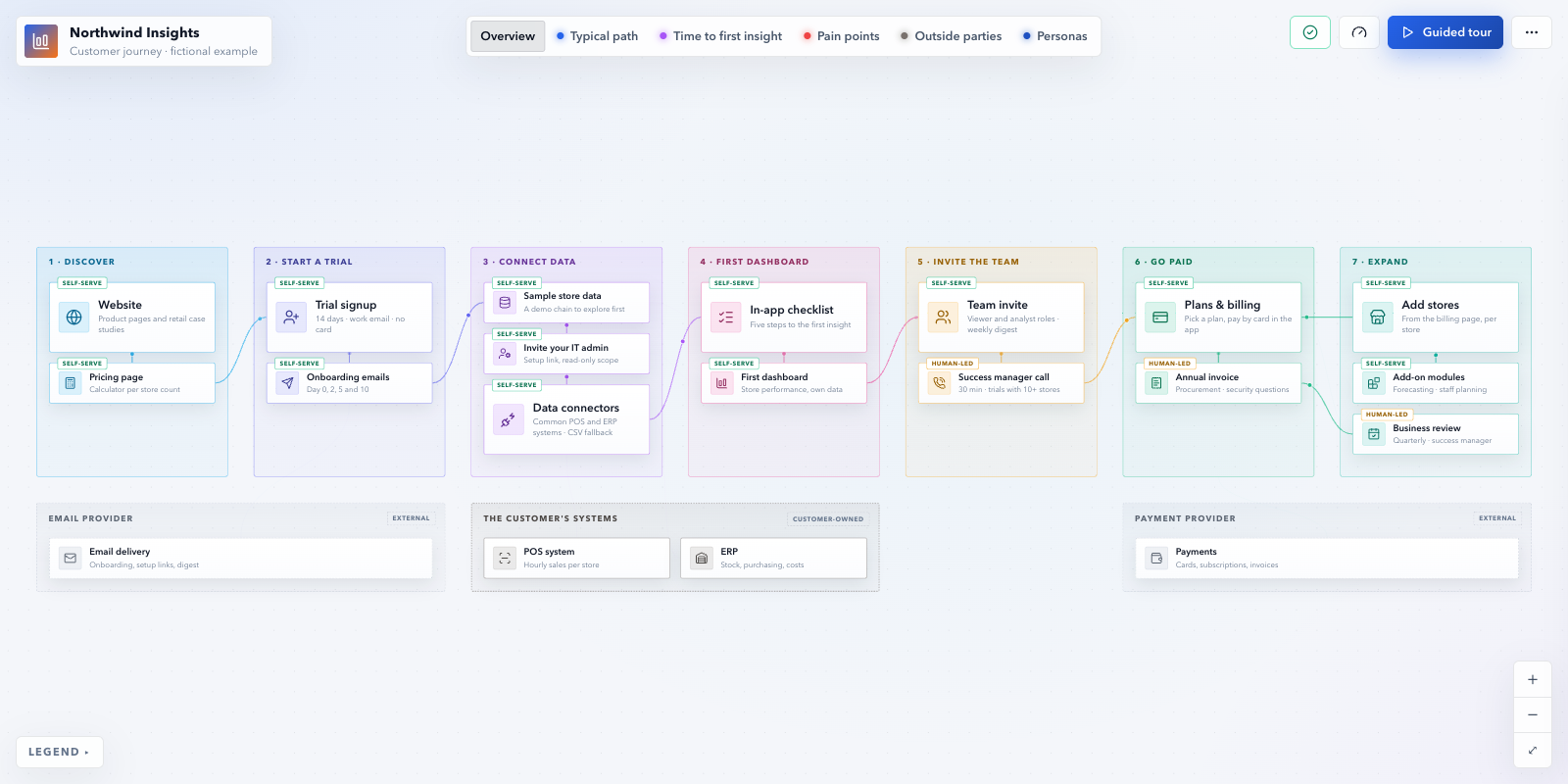Screen dimensions: 1568x784
Task: Click the Business review calendar icon
Action: pyautogui.click(x=1374, y=434)
